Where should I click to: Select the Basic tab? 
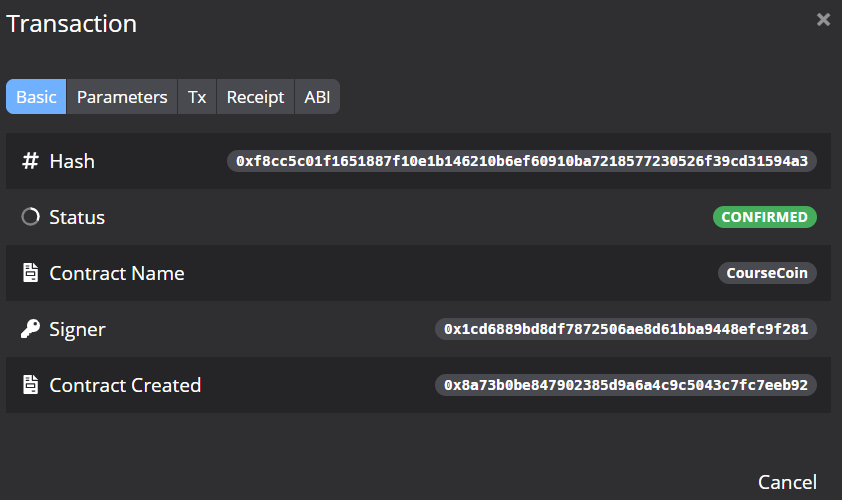[x=36, y=97]
